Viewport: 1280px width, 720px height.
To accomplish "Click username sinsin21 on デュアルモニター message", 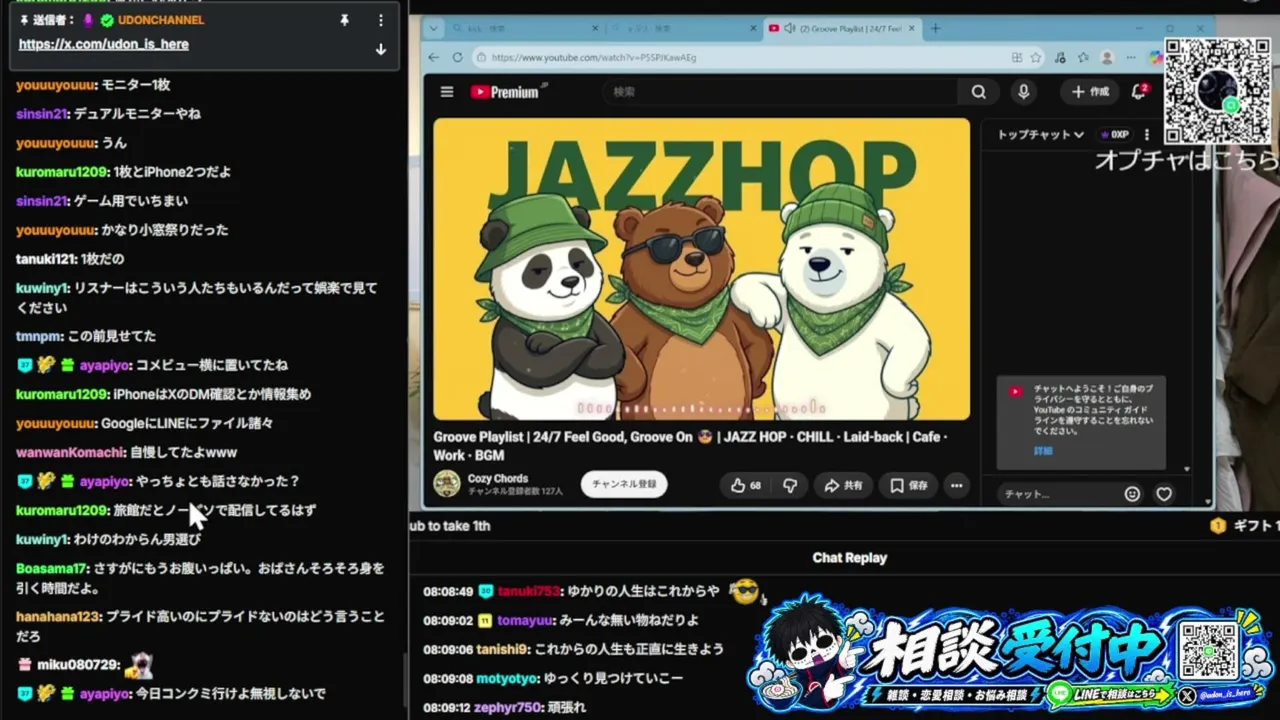I will pos(41,114).
